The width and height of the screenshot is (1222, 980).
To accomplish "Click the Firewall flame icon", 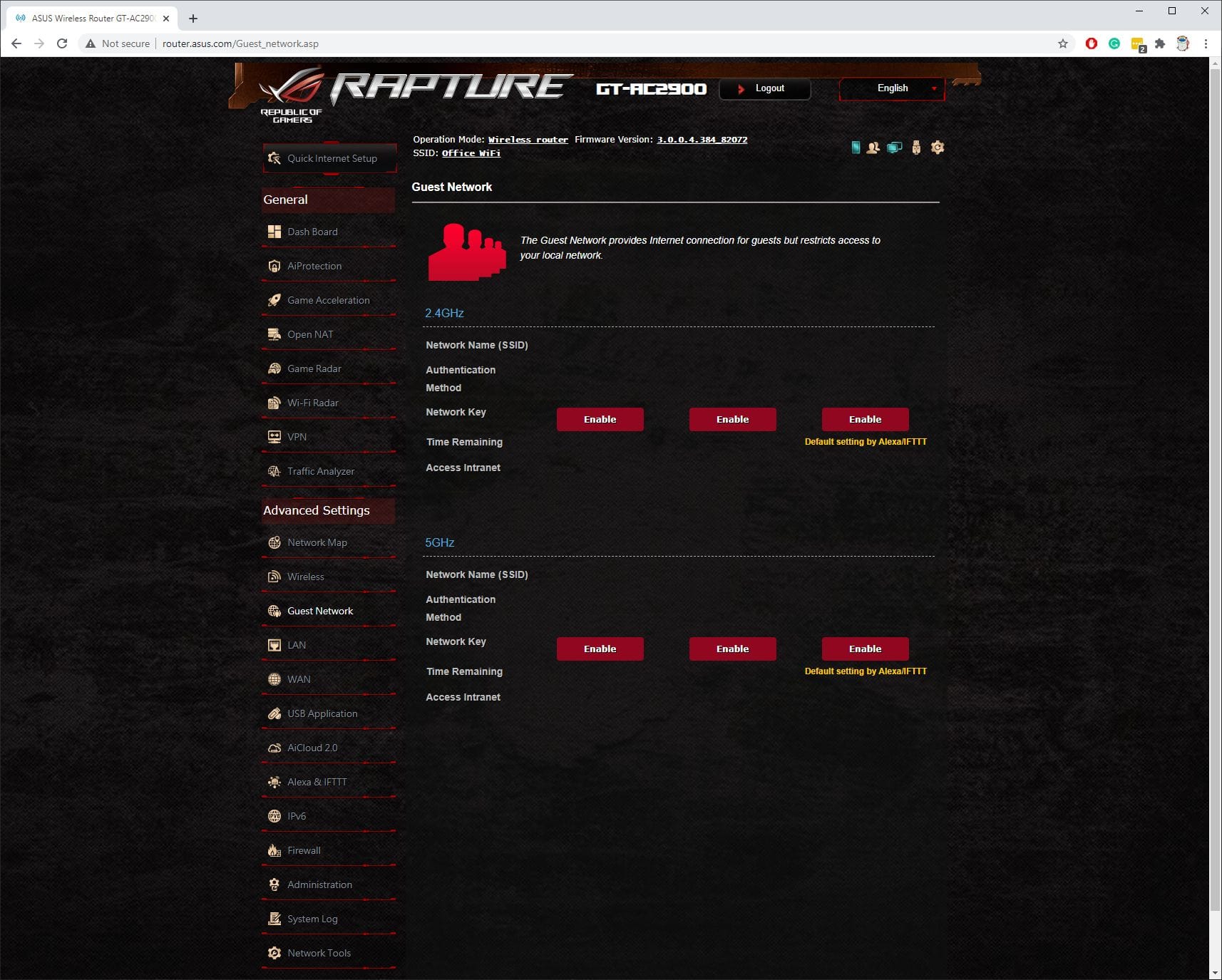I will [274, 850].
